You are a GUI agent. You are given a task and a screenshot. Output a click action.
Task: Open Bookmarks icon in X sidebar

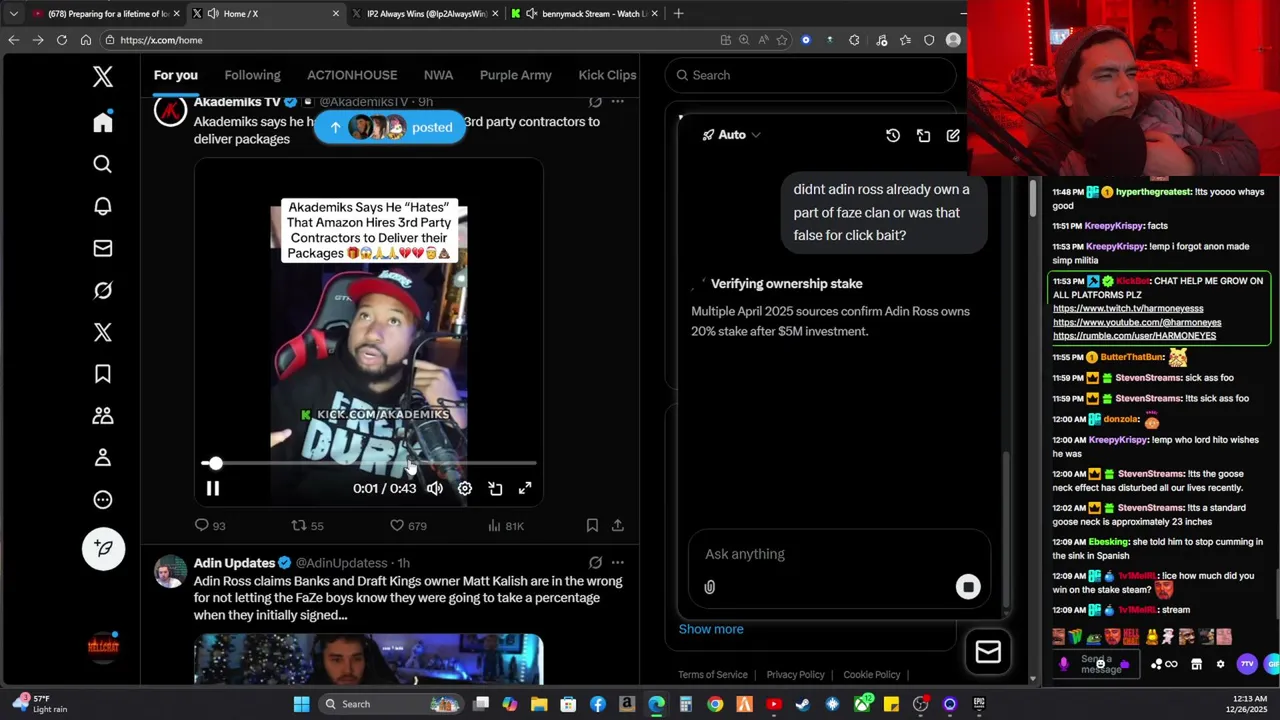[x=103, y=374]
